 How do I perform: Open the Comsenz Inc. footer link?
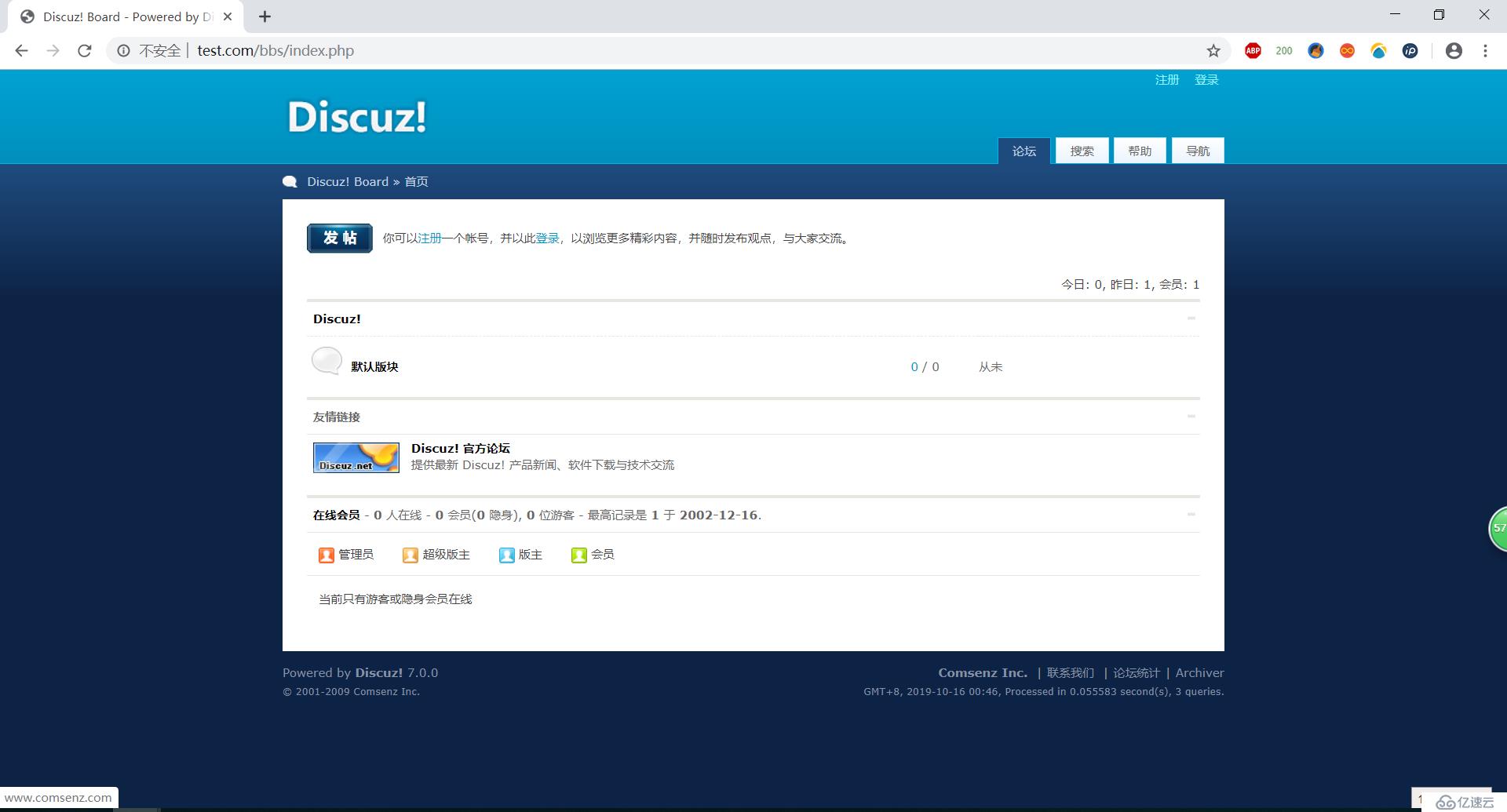(983, 673)
